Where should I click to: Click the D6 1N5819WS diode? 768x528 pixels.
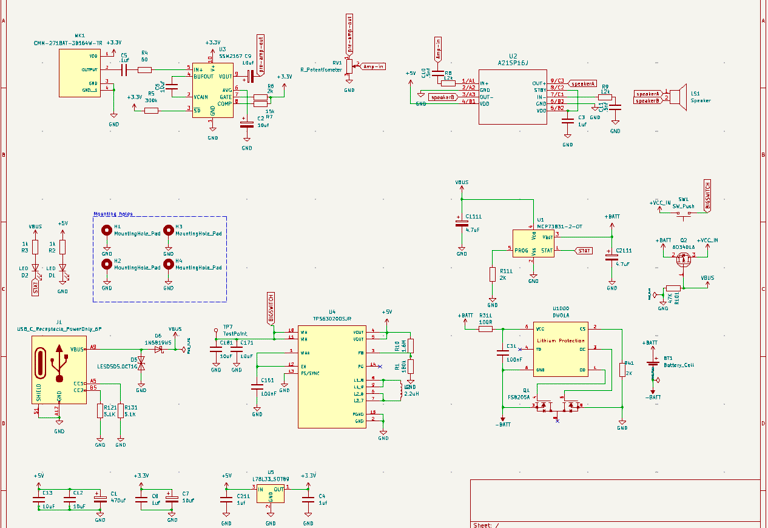pyautogui.click(x=158, y=349)
